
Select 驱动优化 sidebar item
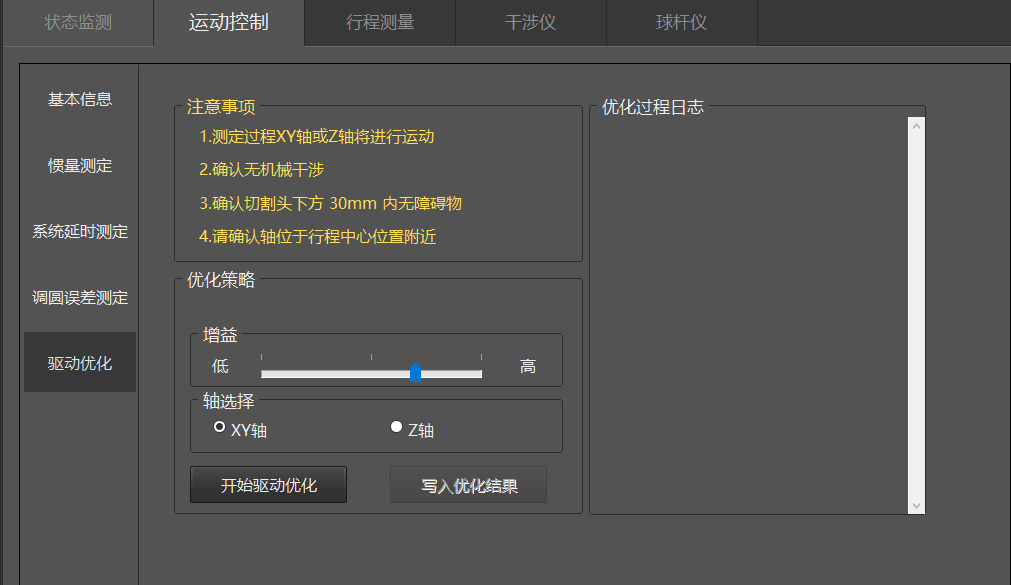click(80, 362)
